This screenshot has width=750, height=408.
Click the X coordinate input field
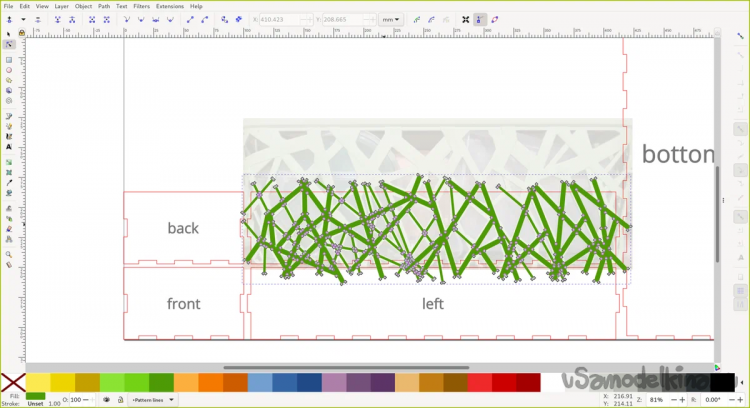point(283,19)
